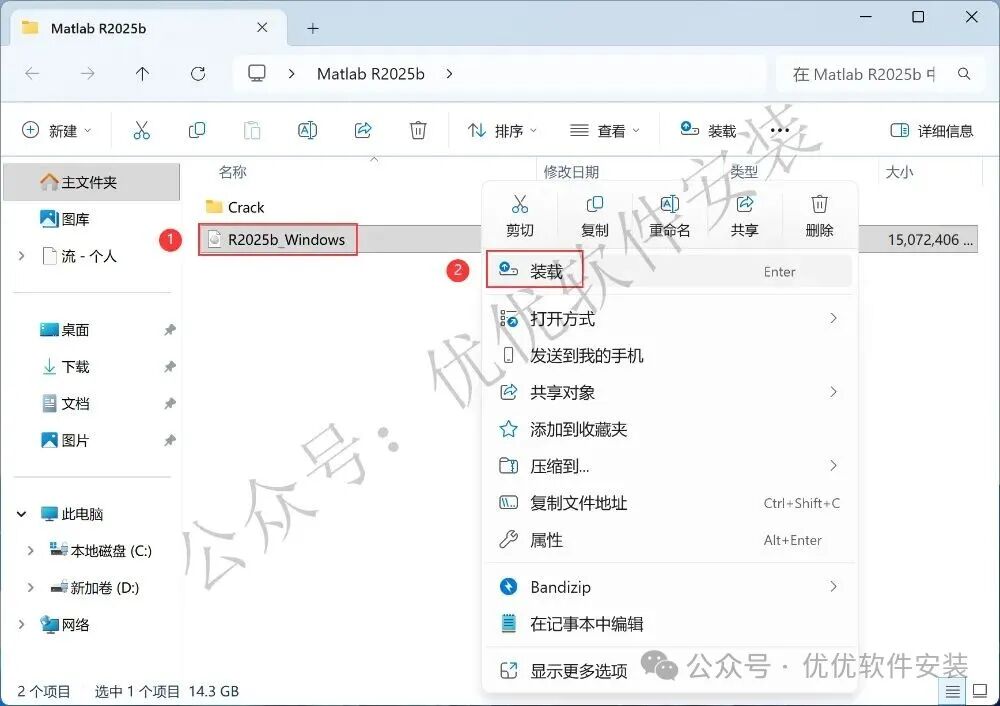Image resolution: width=1000 pixels, height=706 pixels.
Task: Click the Copy icon in toolbar
Action: tap(197, 131)
